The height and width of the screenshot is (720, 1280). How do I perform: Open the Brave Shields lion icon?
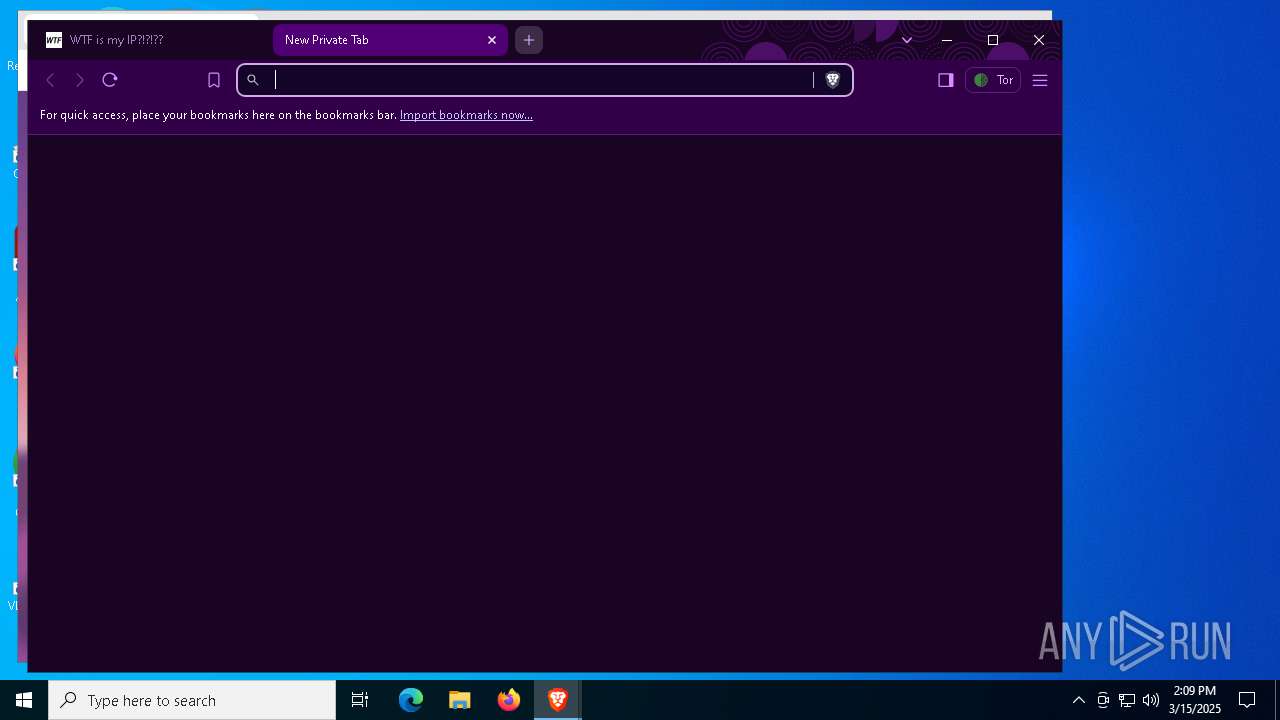832,80
